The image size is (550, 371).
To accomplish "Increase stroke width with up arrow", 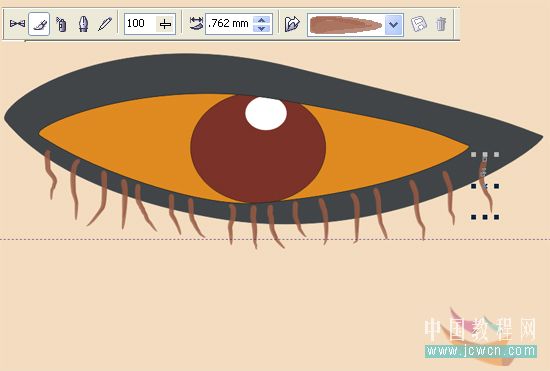I will click(262, 20).
